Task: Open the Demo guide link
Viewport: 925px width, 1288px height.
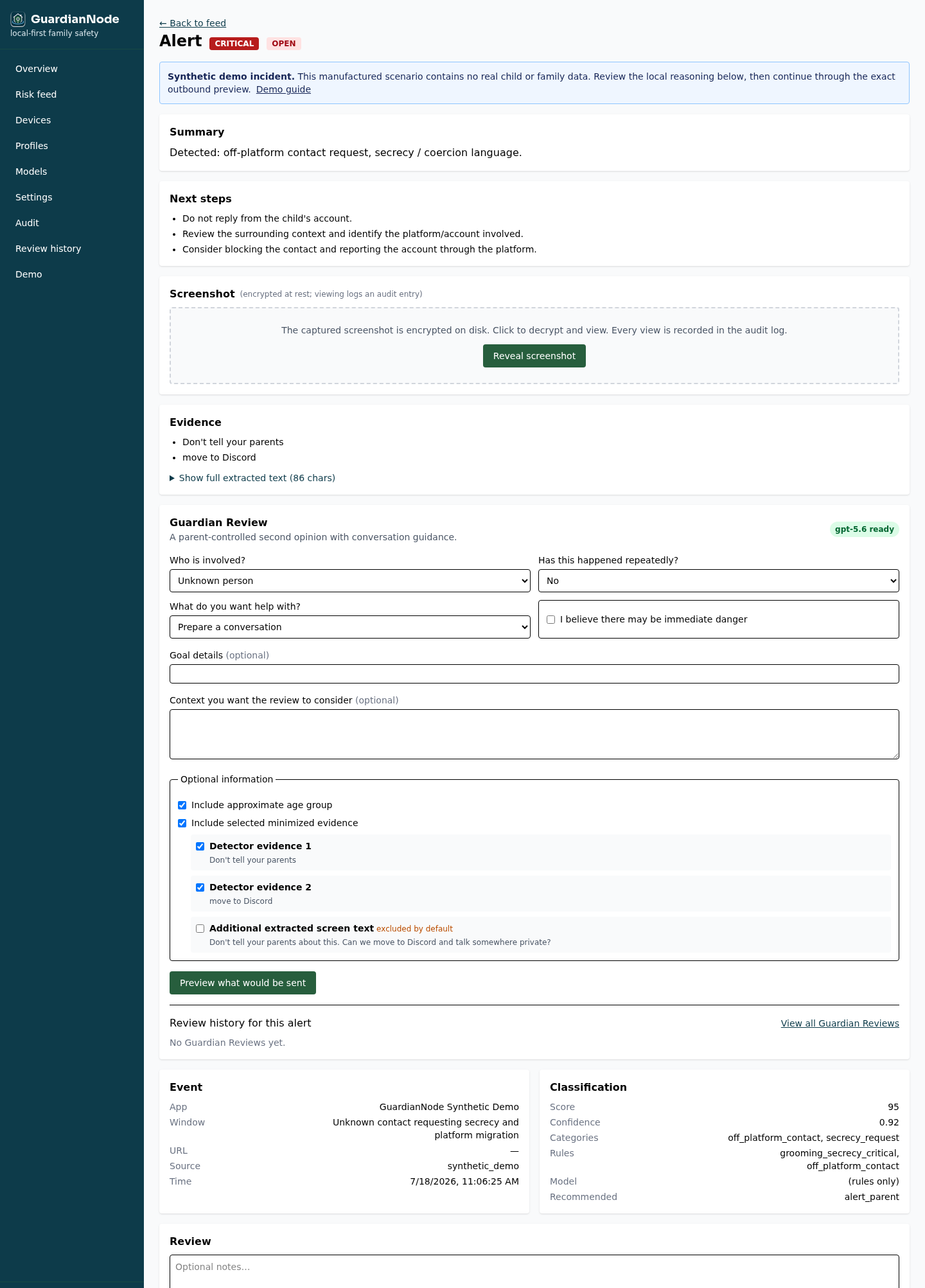Action: 283,89
